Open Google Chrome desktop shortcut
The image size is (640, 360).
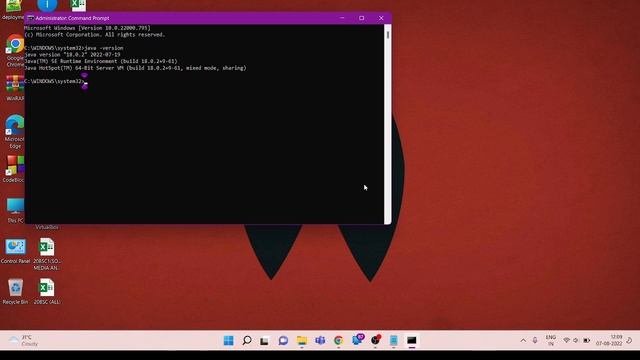pos(15,50)
